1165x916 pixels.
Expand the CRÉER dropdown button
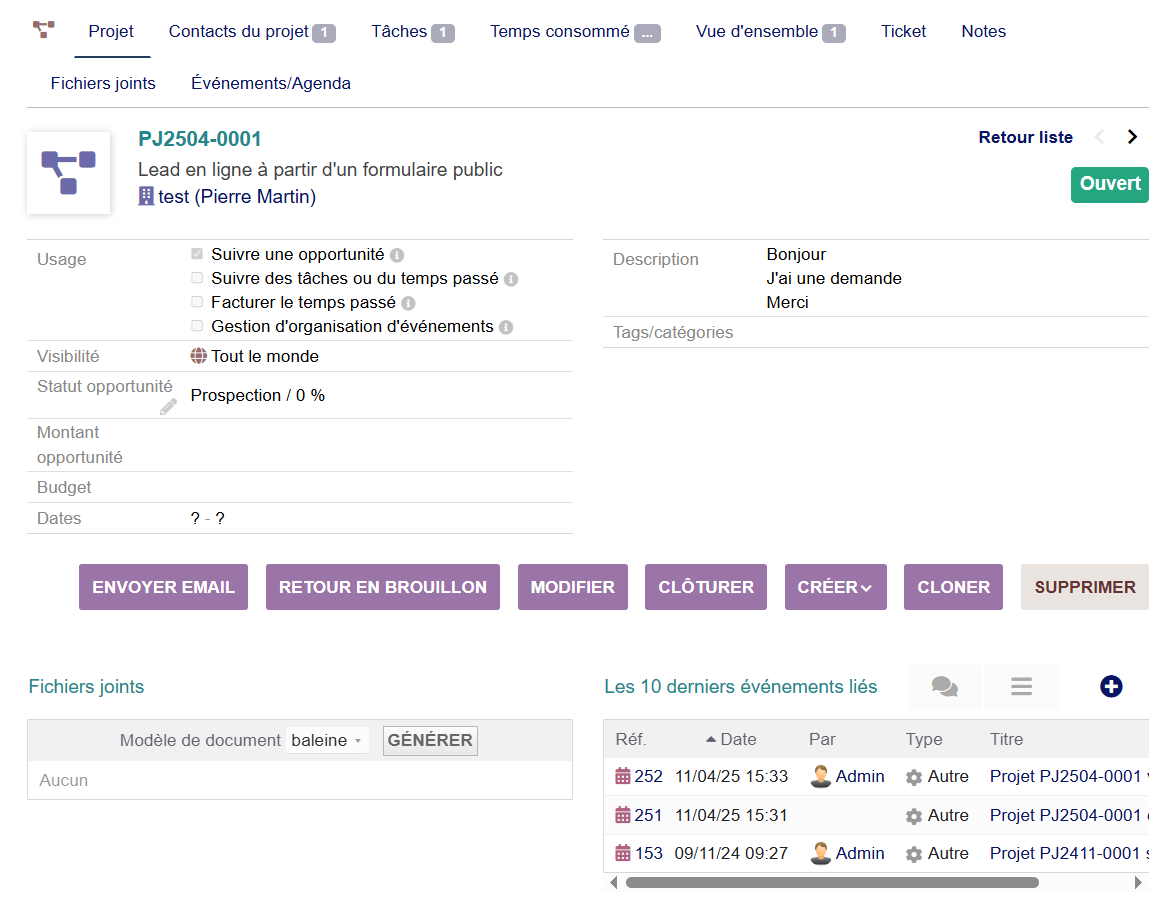835,587
